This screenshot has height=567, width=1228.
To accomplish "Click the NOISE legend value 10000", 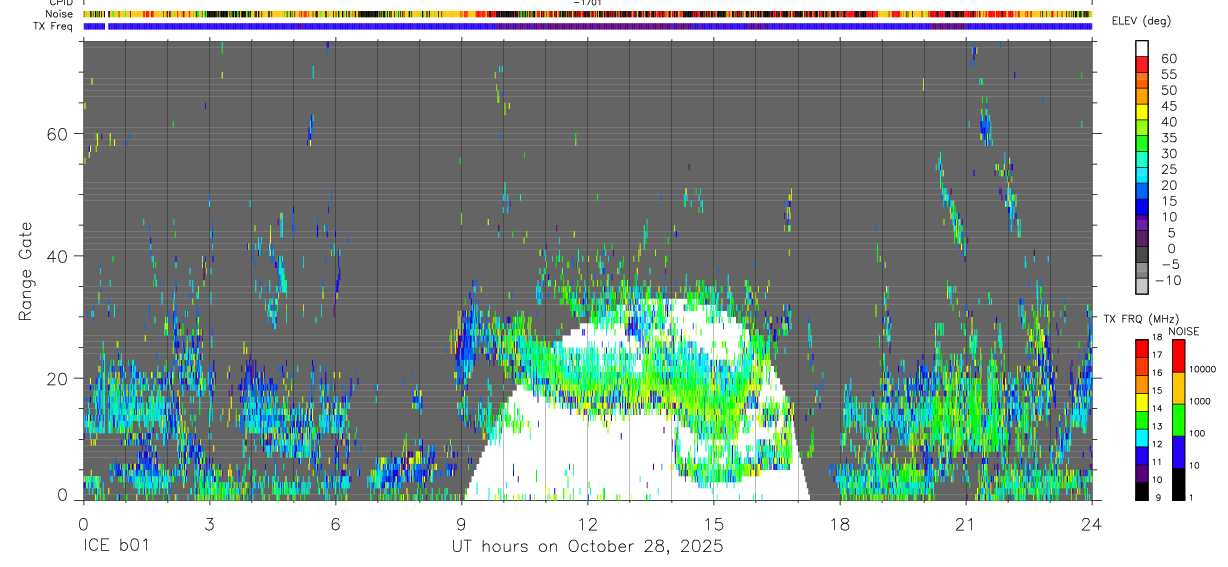I will [x=1204, y=369].
